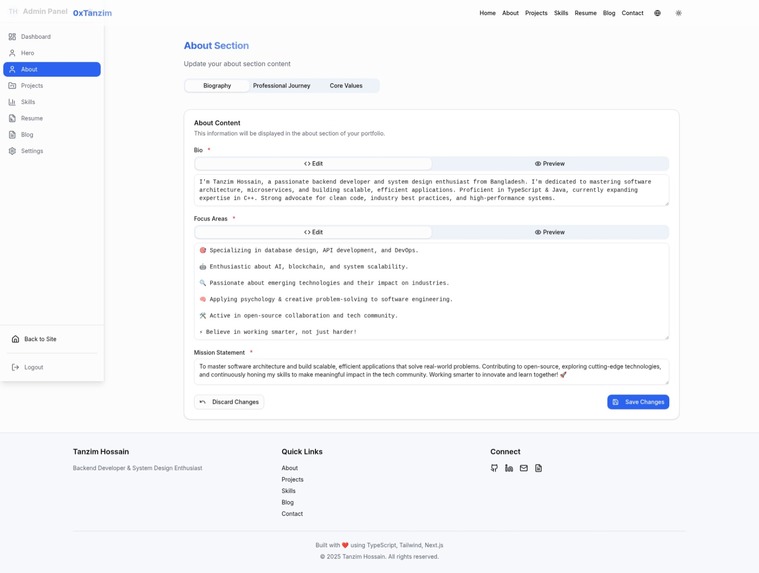The image size is (759, 573).
Task: Click the Settings gear icon in sidebar
Action: click(12, 151)
